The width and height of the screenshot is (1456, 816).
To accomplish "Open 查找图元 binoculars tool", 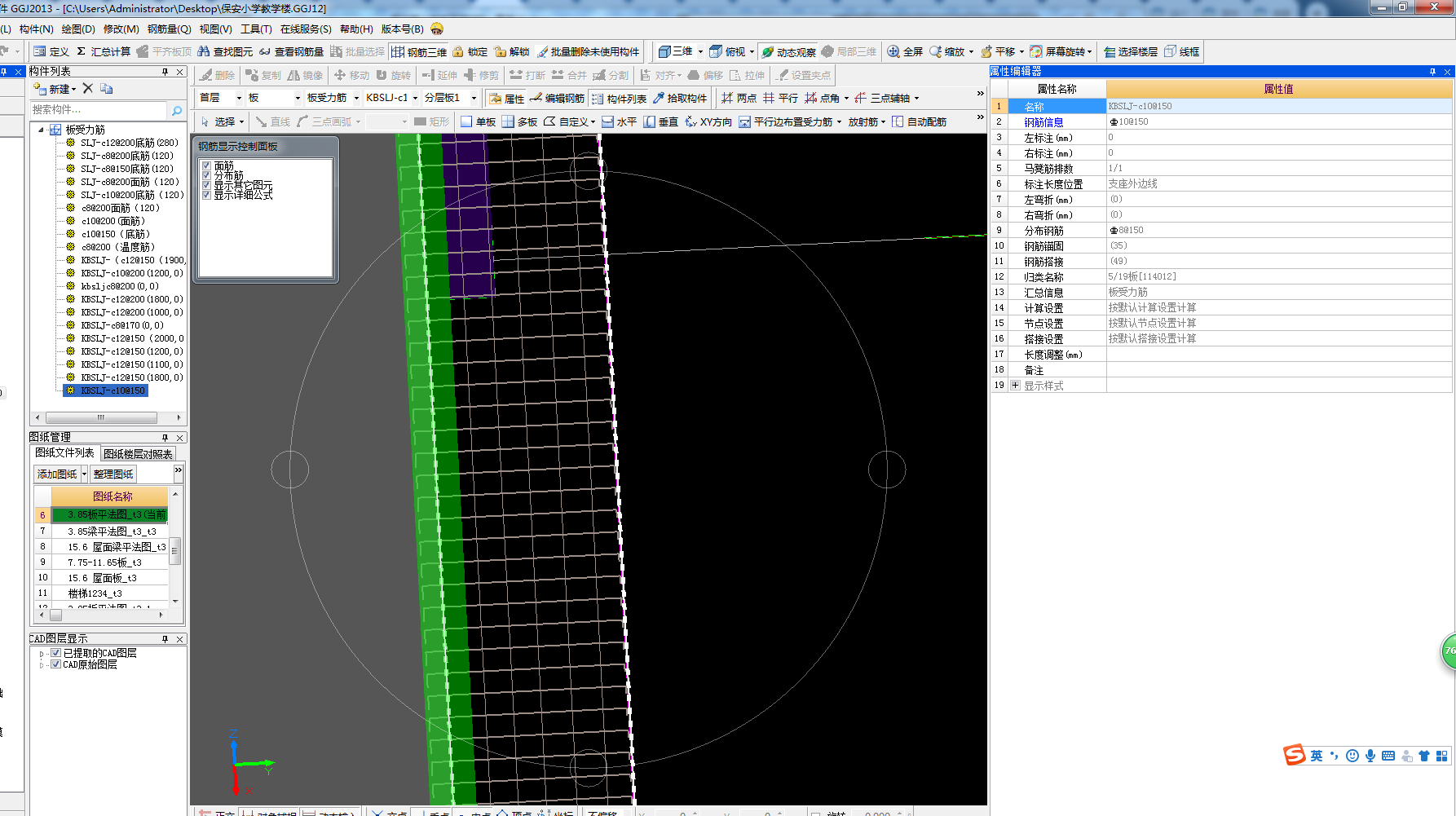I will 225,51.
